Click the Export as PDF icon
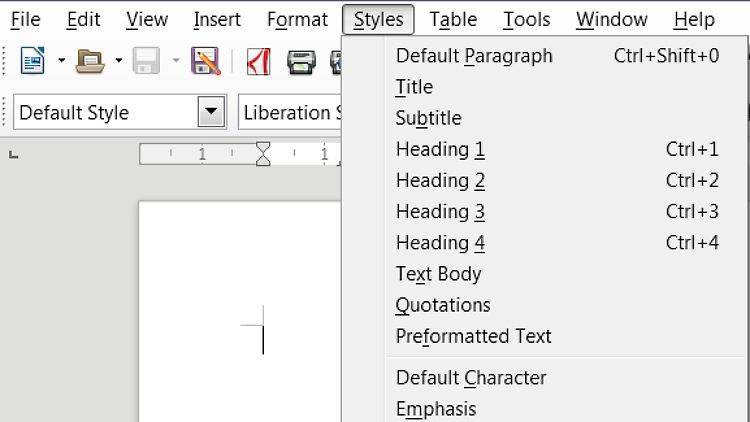This screenshot has height=422, width=750. 258,61
